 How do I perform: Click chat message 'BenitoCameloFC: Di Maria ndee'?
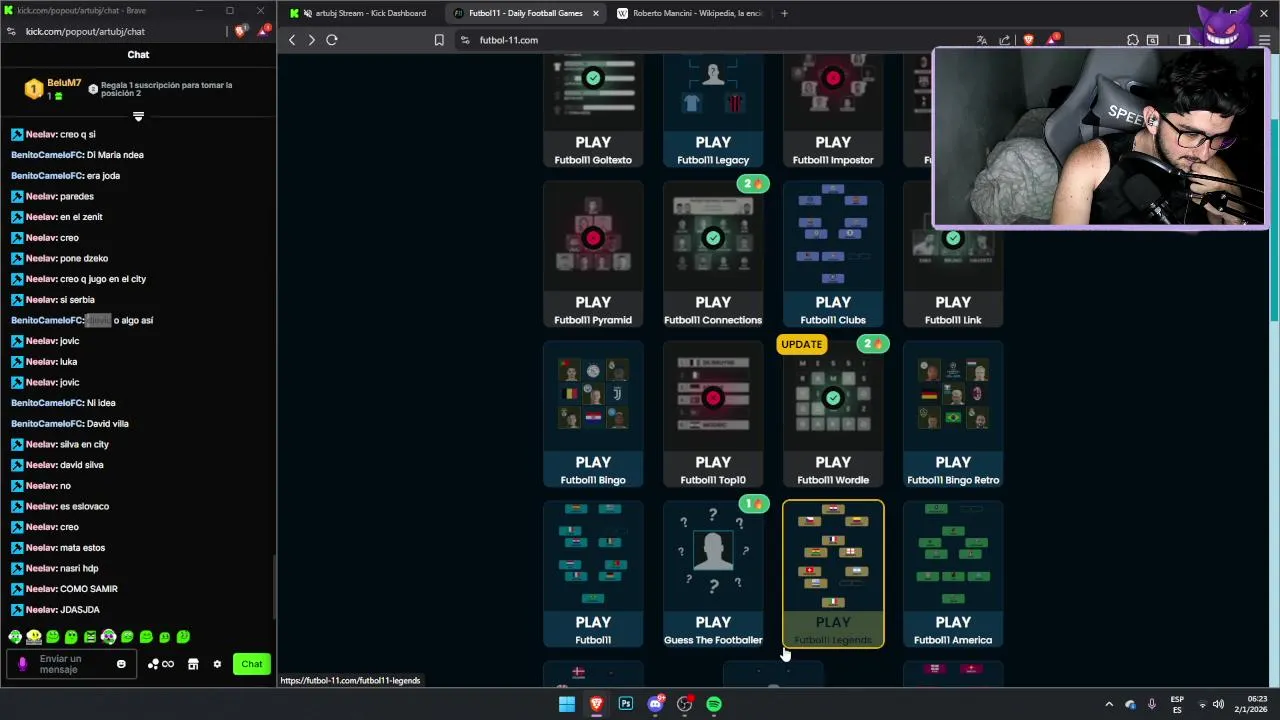(x=77, y=155)
